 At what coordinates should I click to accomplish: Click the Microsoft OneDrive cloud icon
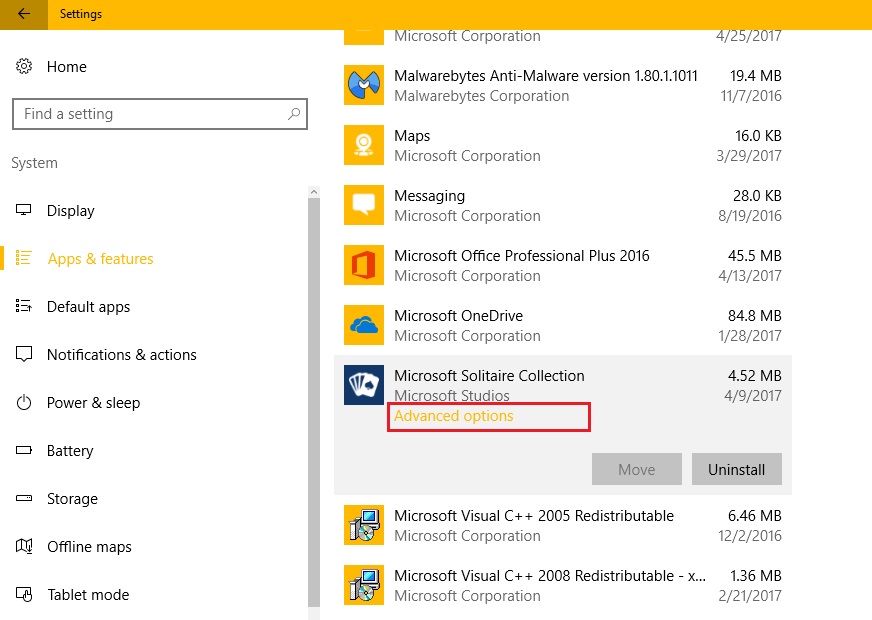363,326
